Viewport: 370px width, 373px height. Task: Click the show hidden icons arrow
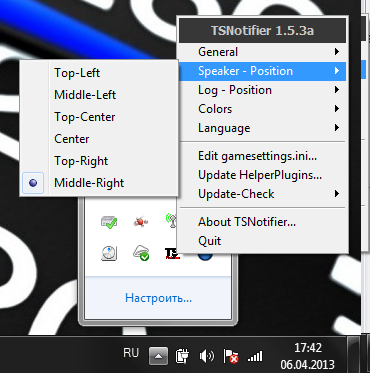(158, 356)
